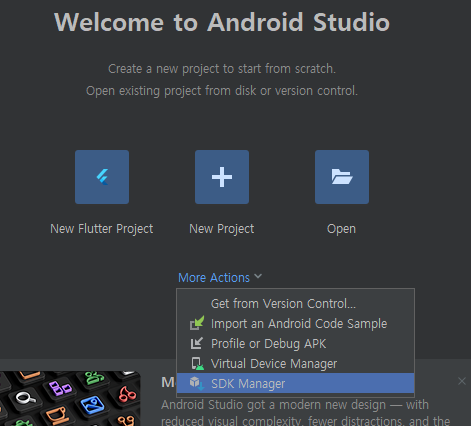471x426 pixels.
Task: Click the Open label under folder
Action: point(341,229)
